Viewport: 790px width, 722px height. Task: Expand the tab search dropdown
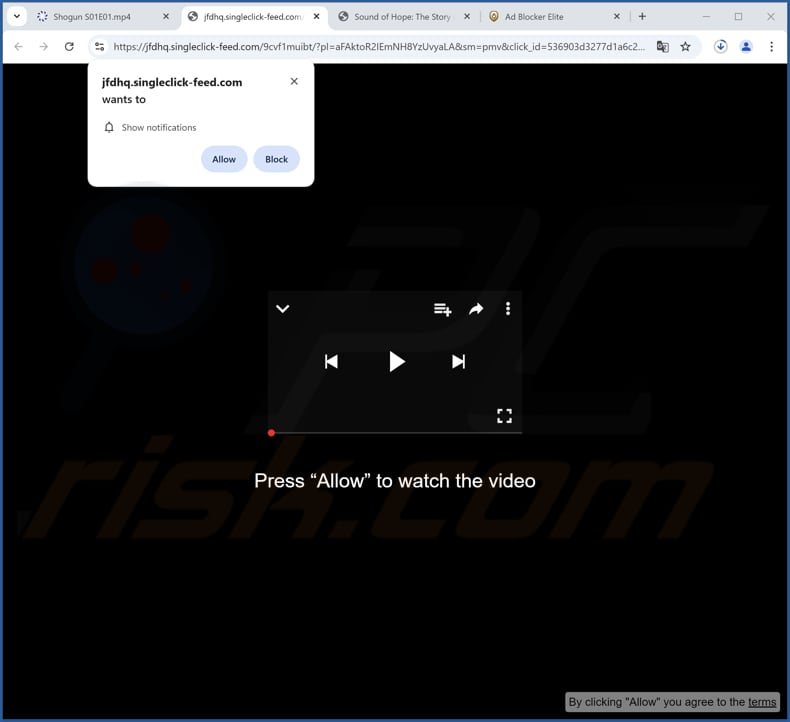pyautogui.click(x=16, y=17)
